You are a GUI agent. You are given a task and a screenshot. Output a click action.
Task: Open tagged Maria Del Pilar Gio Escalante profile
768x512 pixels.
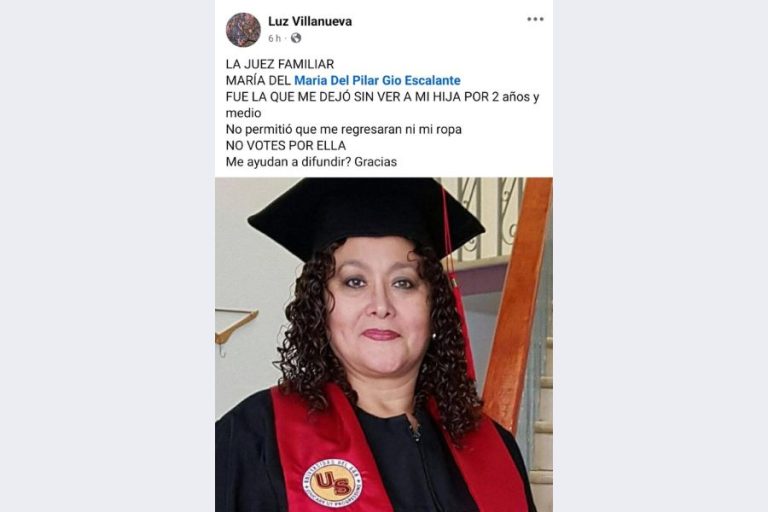pyautogui.click(x=377, y=80)
